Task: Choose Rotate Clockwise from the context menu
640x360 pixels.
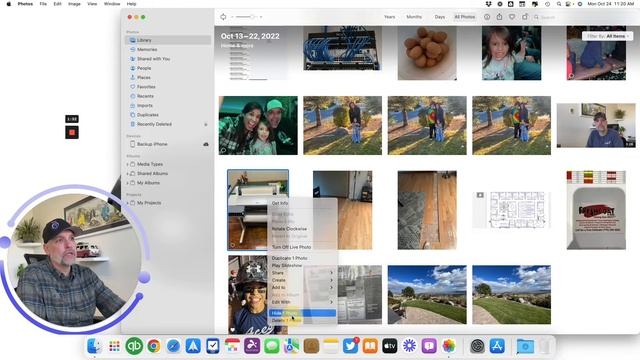Action: pos(302,229)
